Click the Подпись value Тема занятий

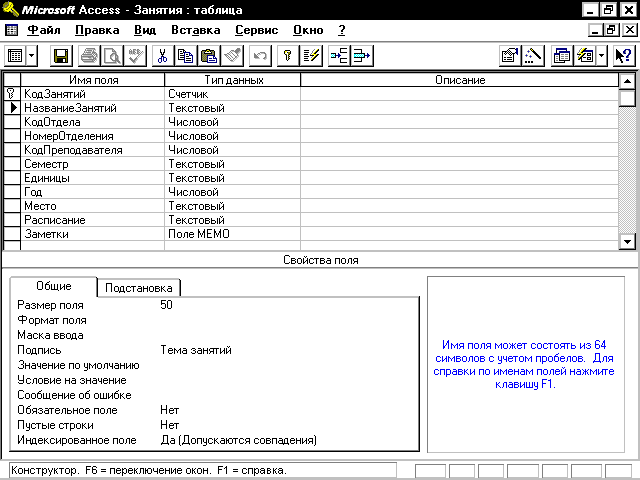pos(196,350)
